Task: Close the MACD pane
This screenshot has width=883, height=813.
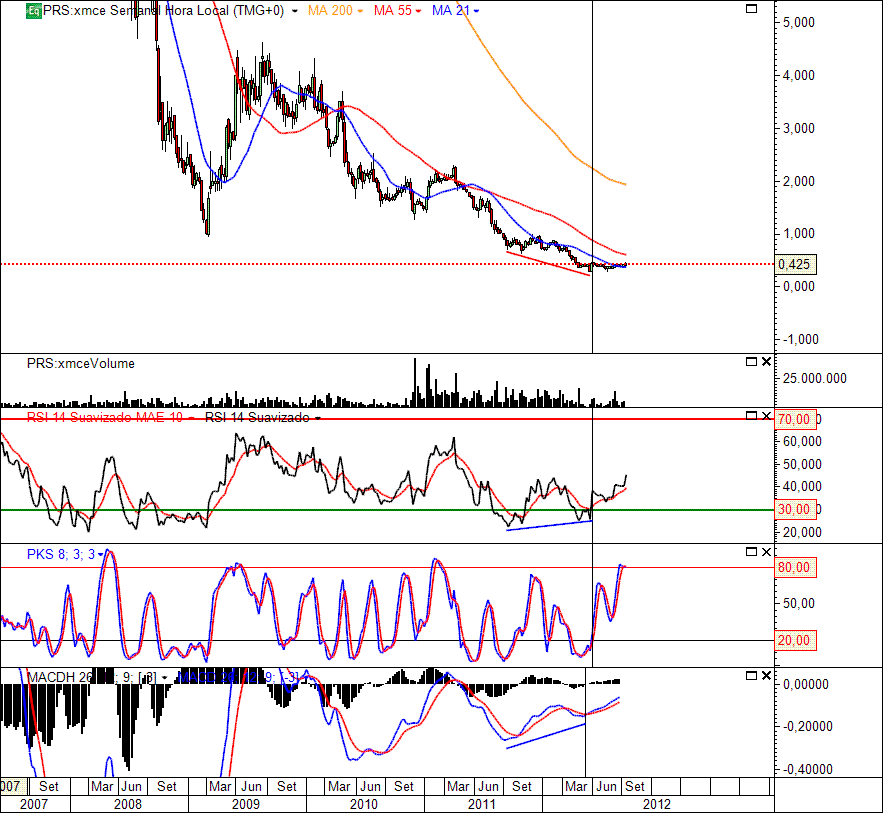Action: coord(766,675)
